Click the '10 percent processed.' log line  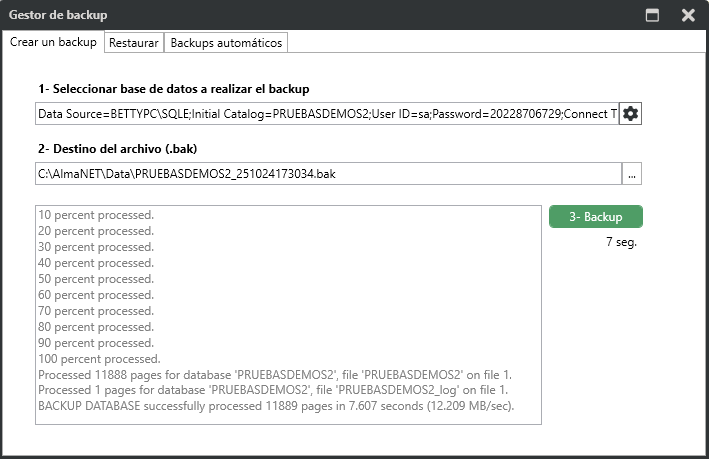click(95, 215)
